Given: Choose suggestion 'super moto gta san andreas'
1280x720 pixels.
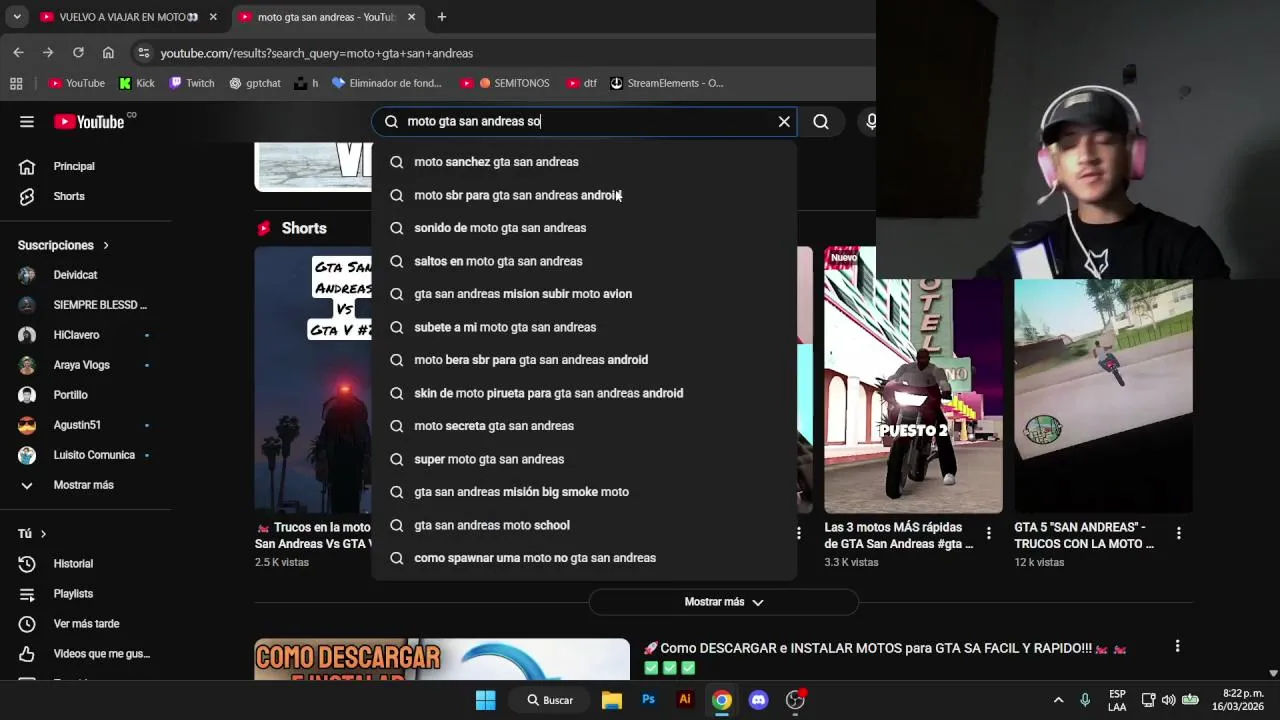Looking at the screenshot, I should point(584,459).
